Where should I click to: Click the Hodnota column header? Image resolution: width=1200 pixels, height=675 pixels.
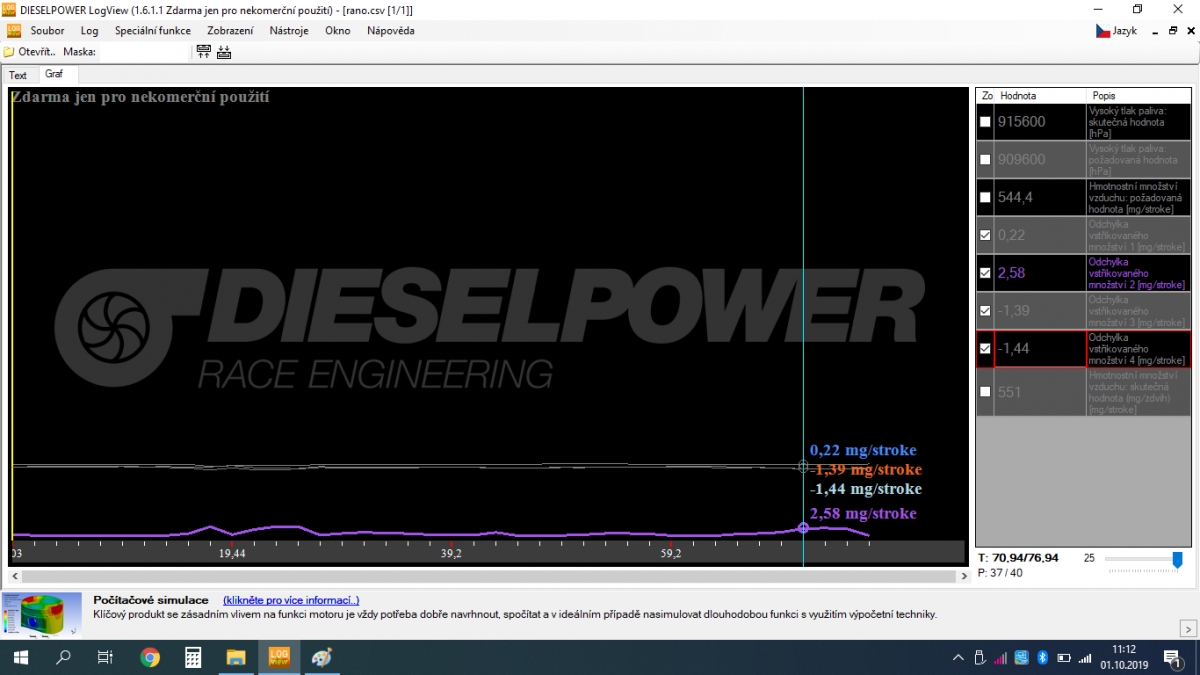click(1040, 96)
